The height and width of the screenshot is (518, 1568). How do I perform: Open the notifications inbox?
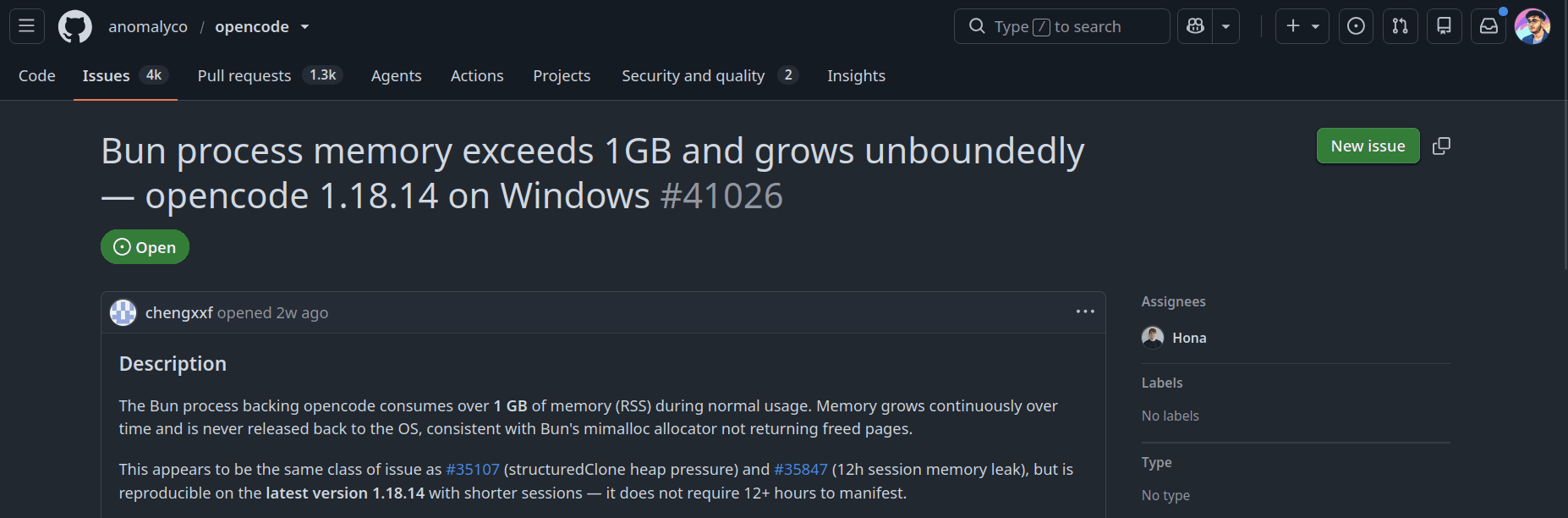coord(1489,26)
